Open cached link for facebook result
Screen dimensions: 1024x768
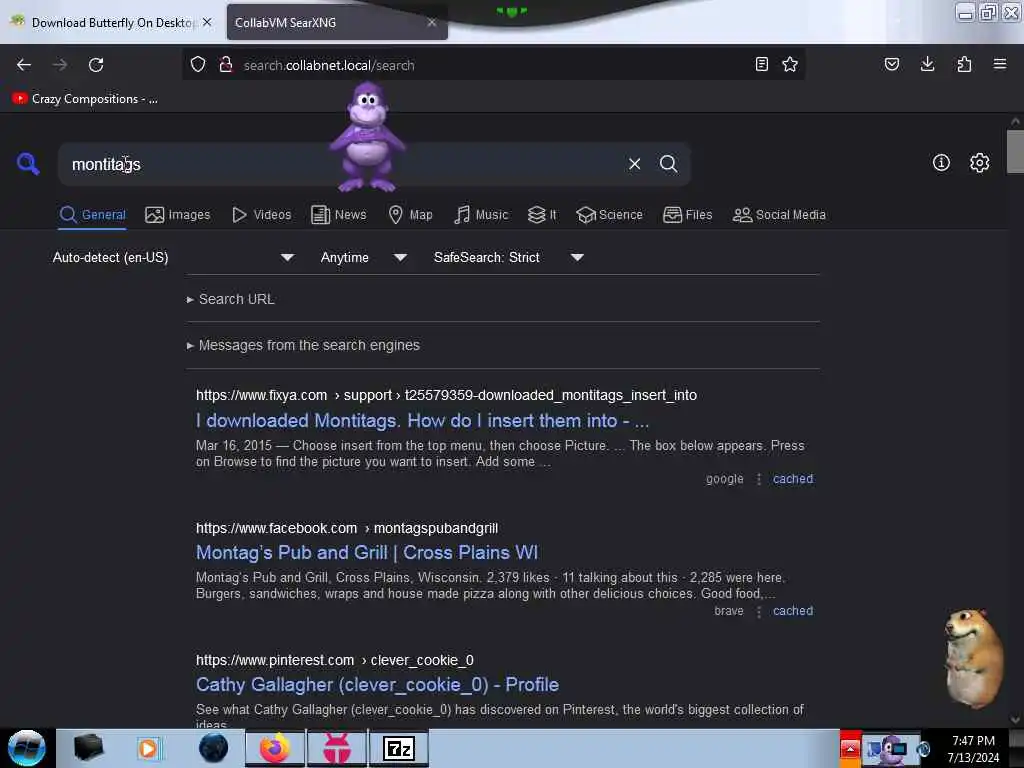[793, 611]
